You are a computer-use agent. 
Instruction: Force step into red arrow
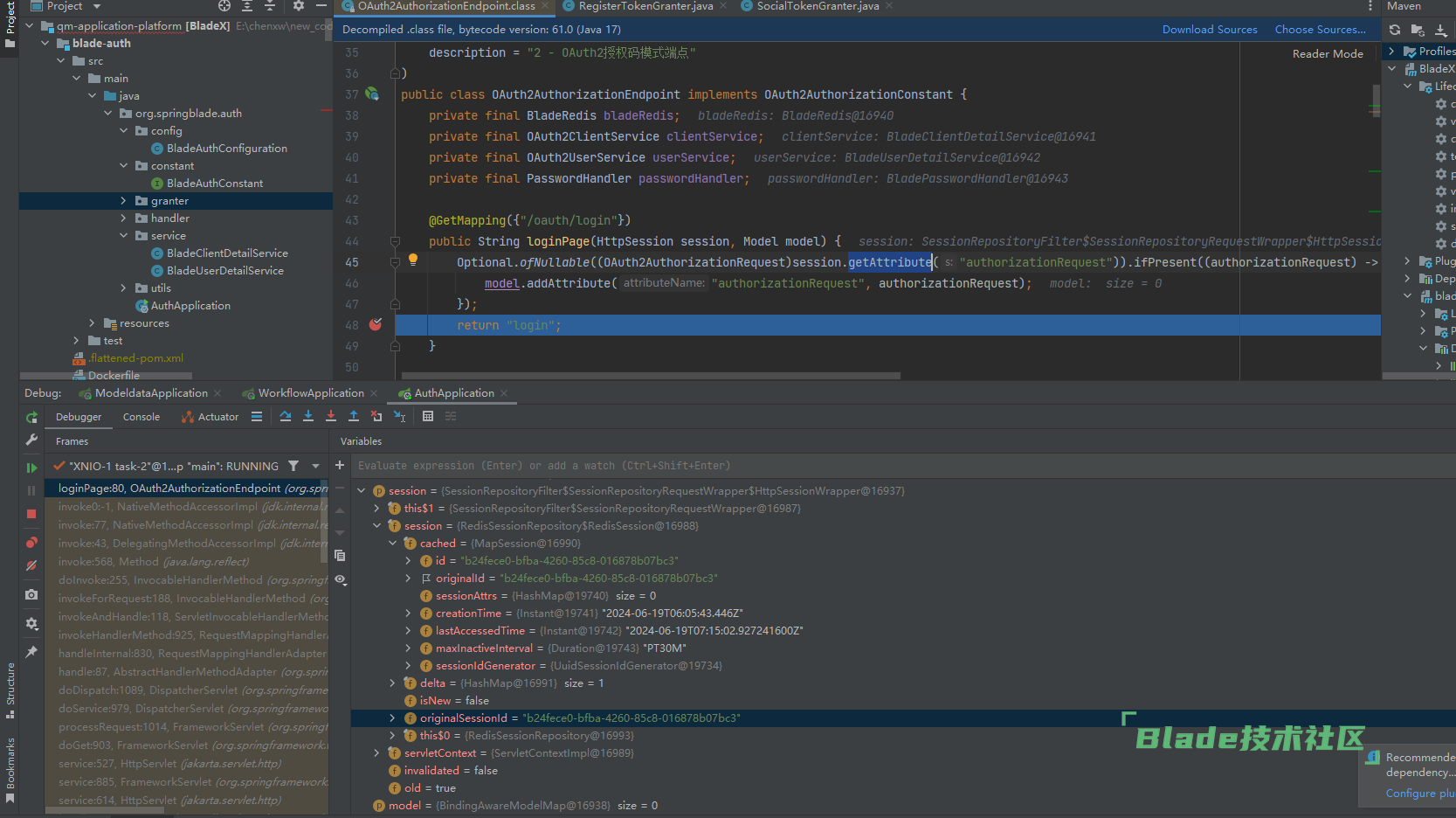[x=331, y=417]
